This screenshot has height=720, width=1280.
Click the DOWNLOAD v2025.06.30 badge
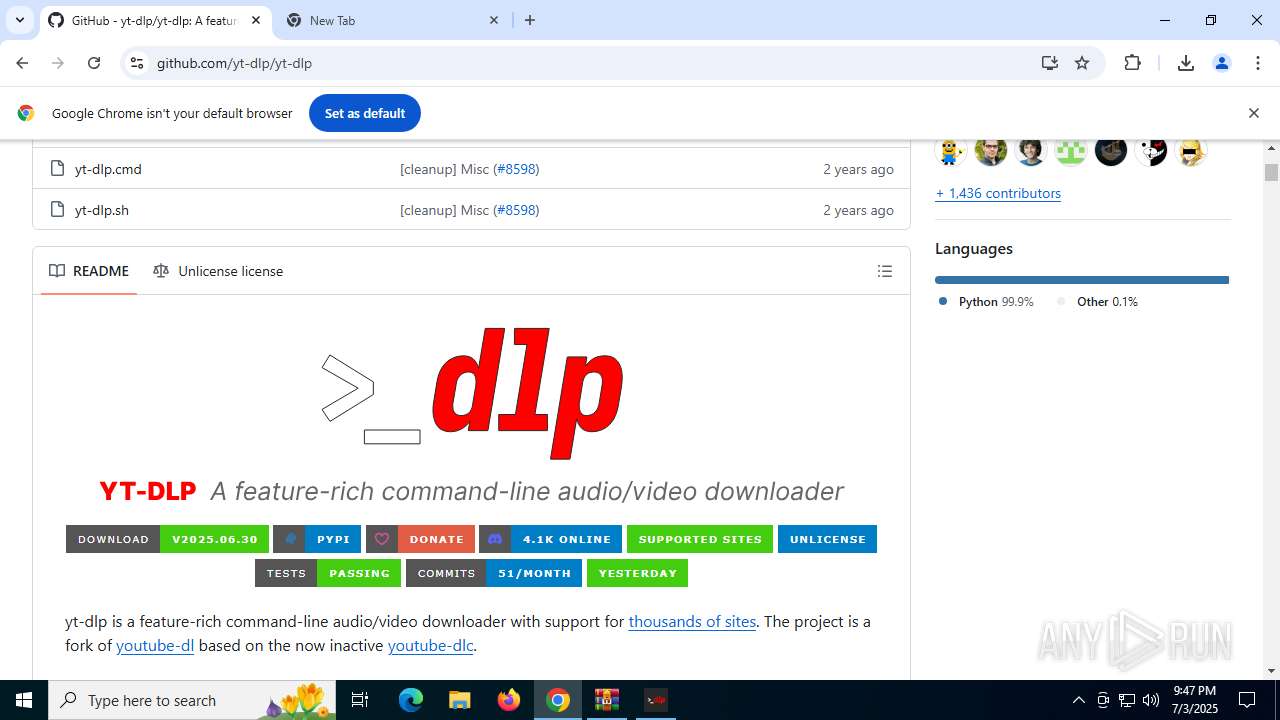click(167, 539)
